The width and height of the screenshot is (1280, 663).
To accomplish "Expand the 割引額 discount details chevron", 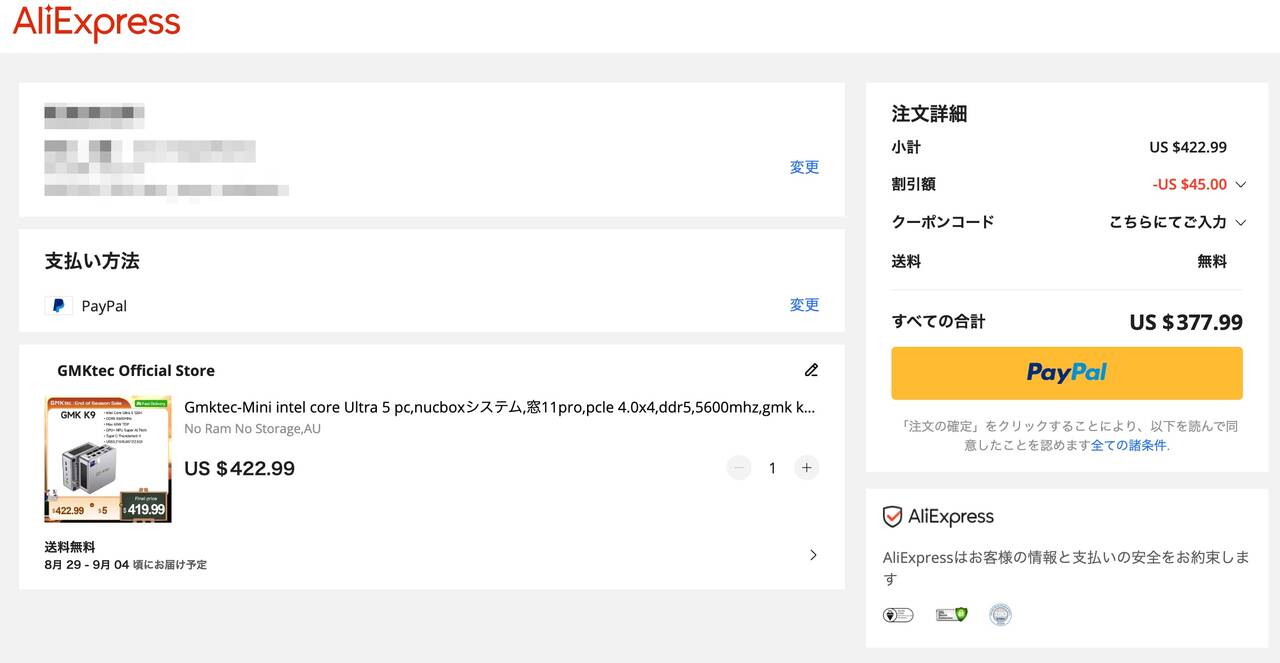I will click(x=1241, y=185).
